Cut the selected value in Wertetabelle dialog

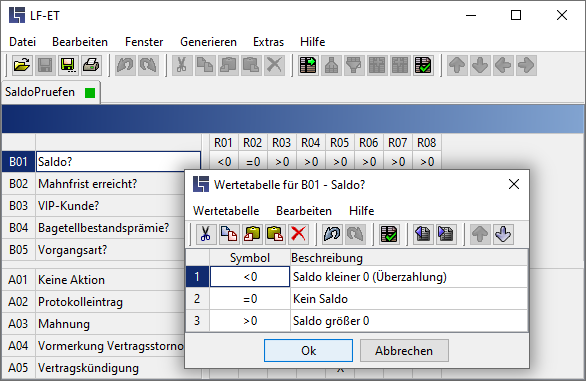tap(206, 234)
